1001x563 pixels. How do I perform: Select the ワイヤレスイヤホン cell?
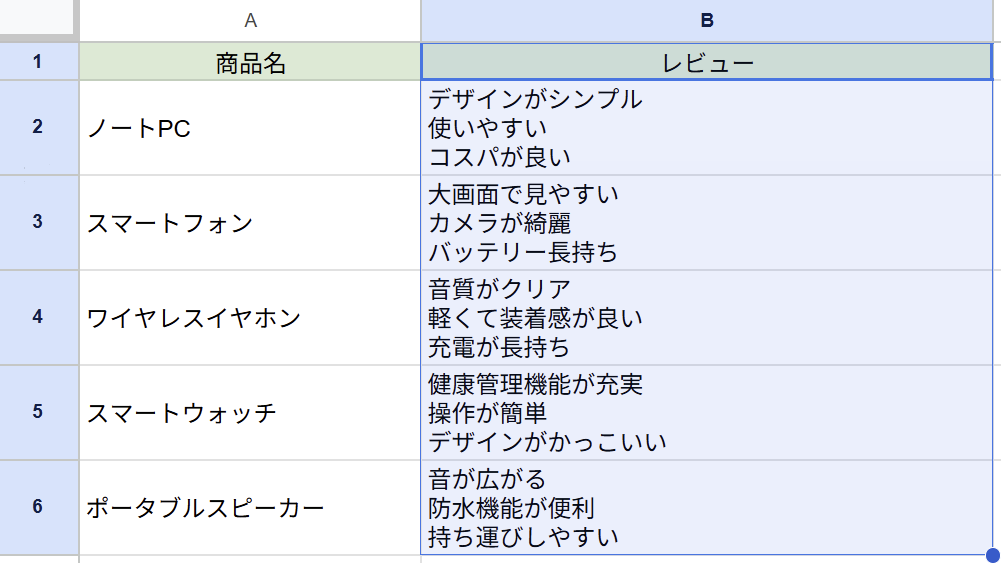(250, 318)
